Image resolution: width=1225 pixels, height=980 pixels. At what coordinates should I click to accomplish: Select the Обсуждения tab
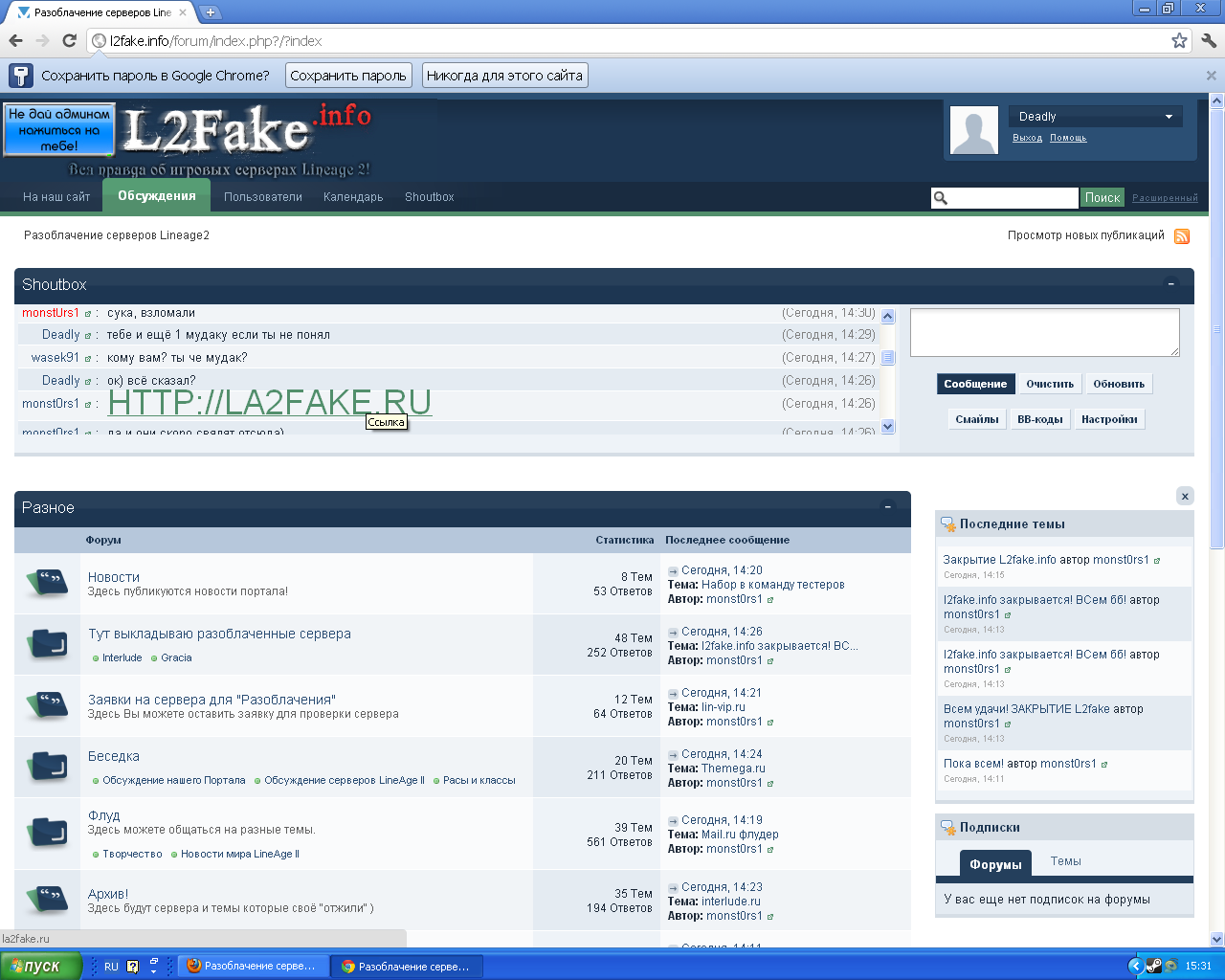(x=157, y=196)
